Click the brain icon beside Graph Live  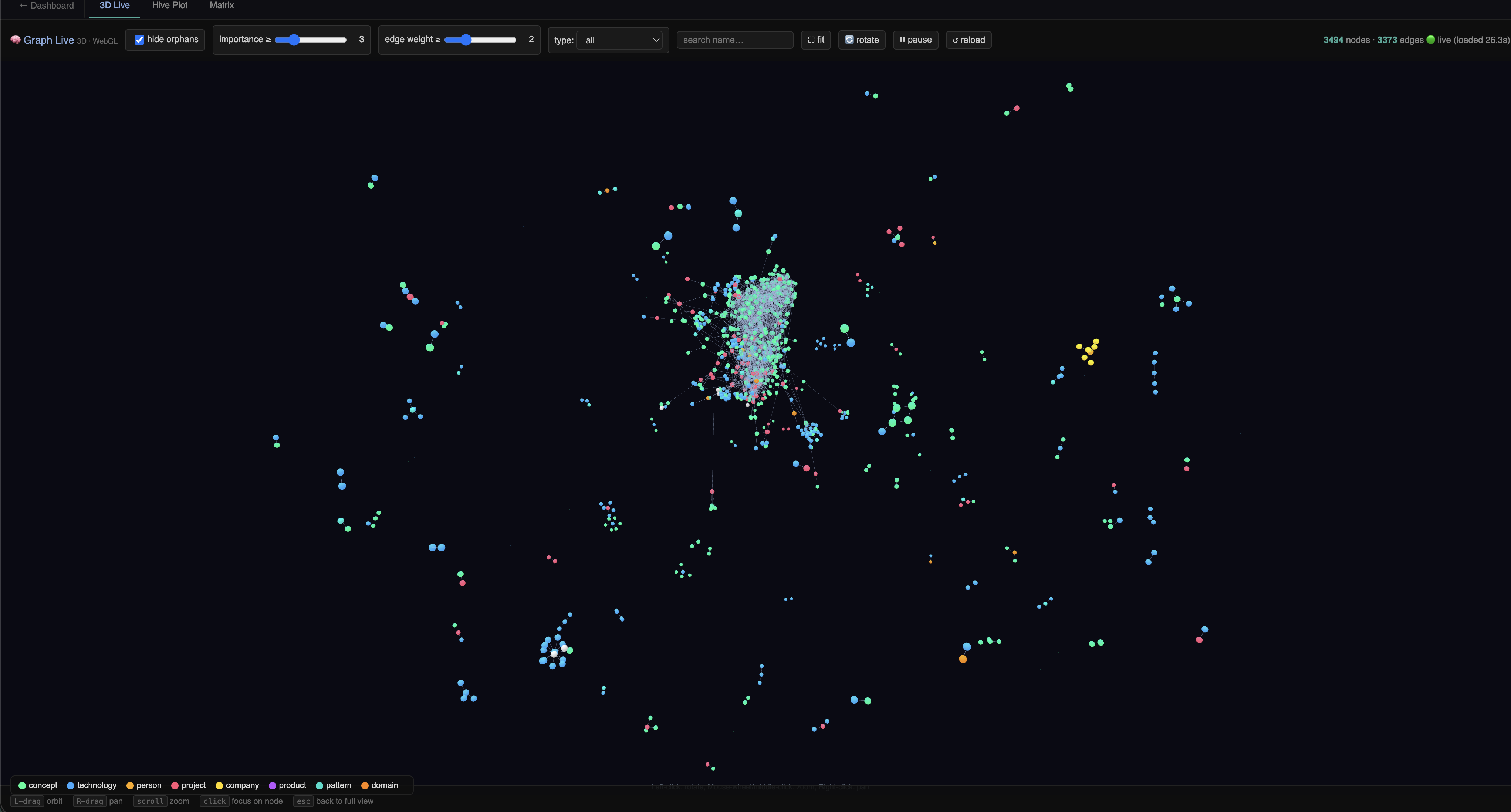coord(16,40)
